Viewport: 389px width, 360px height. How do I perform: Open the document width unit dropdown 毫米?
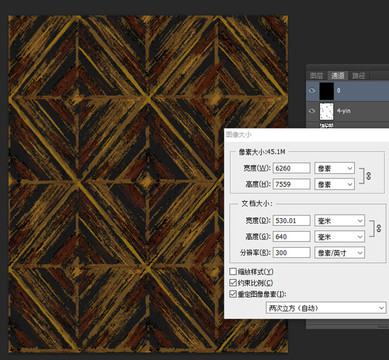(x=339, y=221)
